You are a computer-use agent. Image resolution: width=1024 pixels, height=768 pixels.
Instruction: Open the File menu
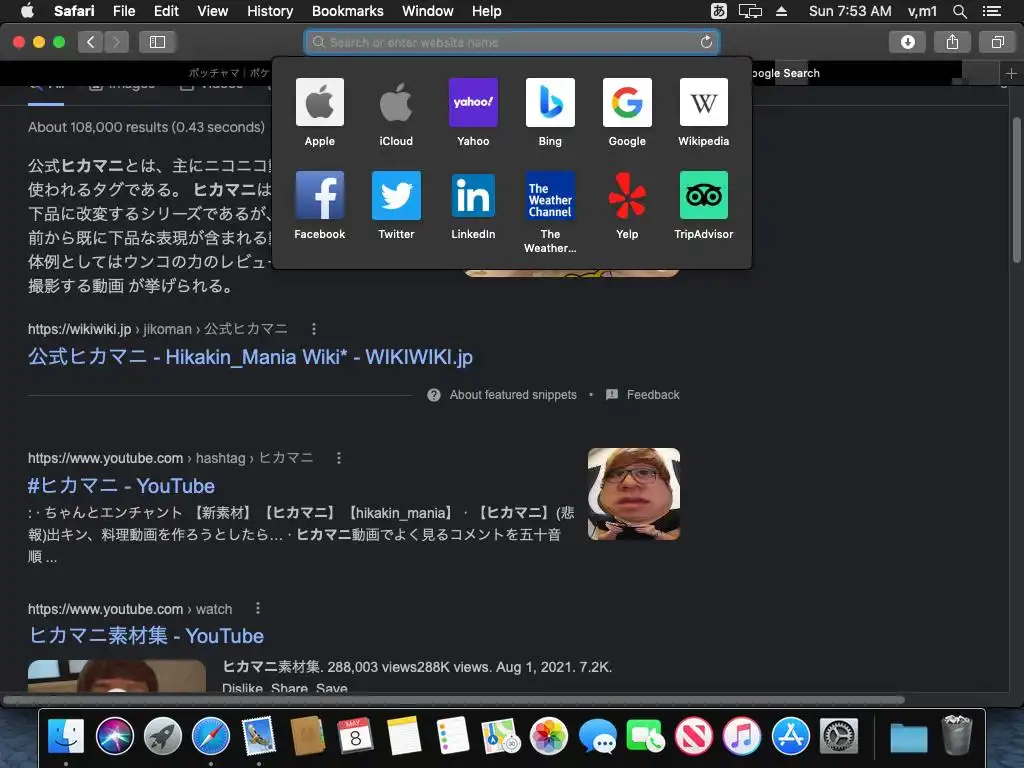coord(124,11)
